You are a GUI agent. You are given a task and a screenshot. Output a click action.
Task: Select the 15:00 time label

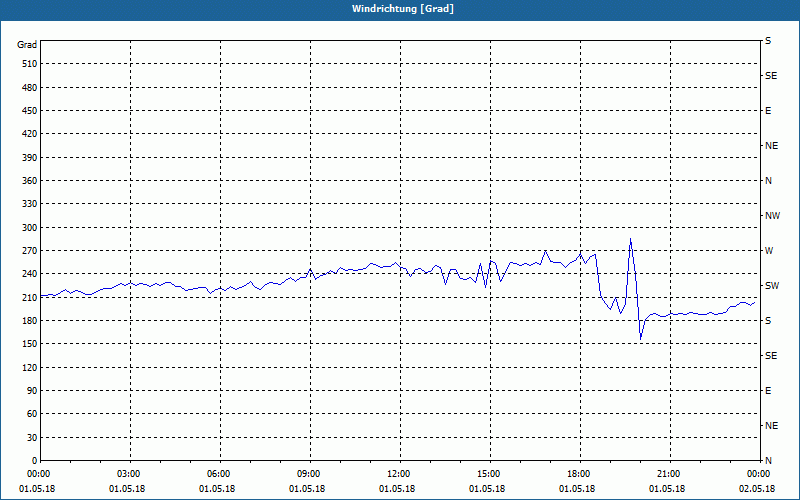pyautogui.click(x=489, y=474)
